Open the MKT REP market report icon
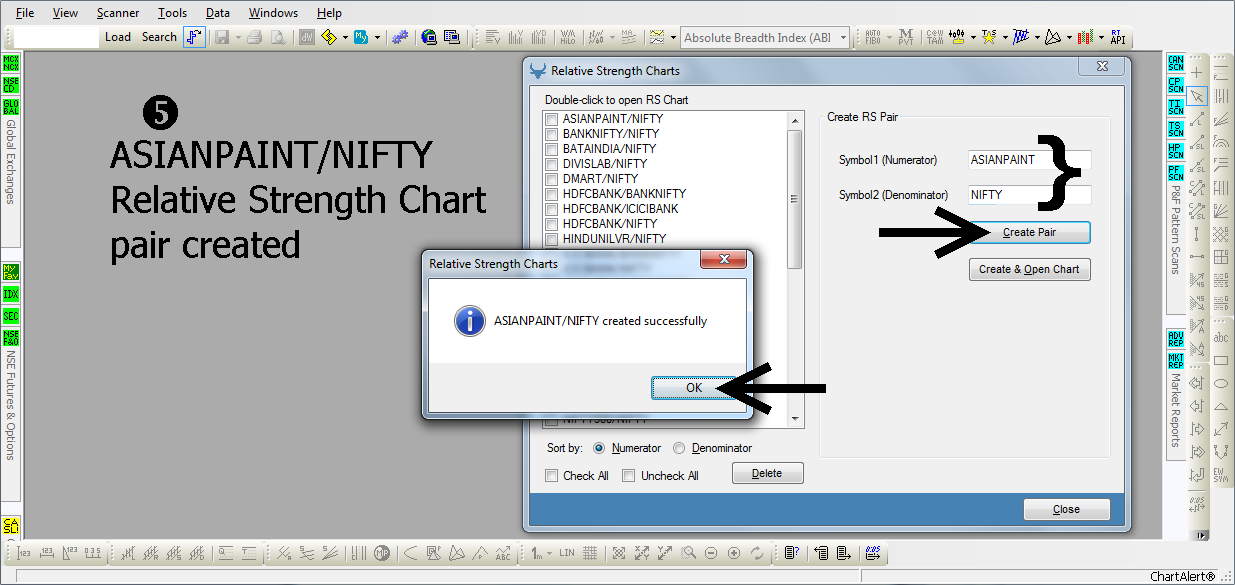This screenshot has height=585, width=1235. [x=1176, y=361]
